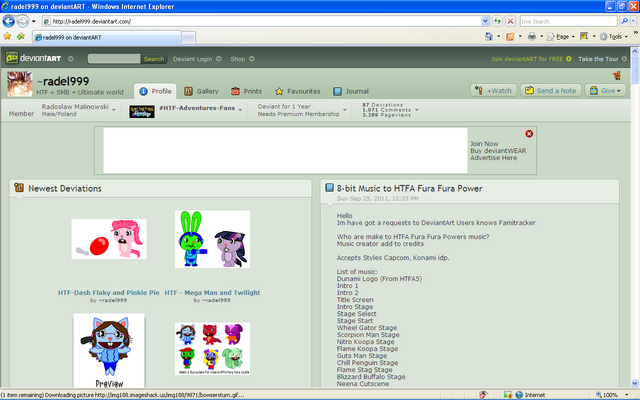
Task: Click the Refresh page icon
Action: pyautogui.click(x=497, y=21)
